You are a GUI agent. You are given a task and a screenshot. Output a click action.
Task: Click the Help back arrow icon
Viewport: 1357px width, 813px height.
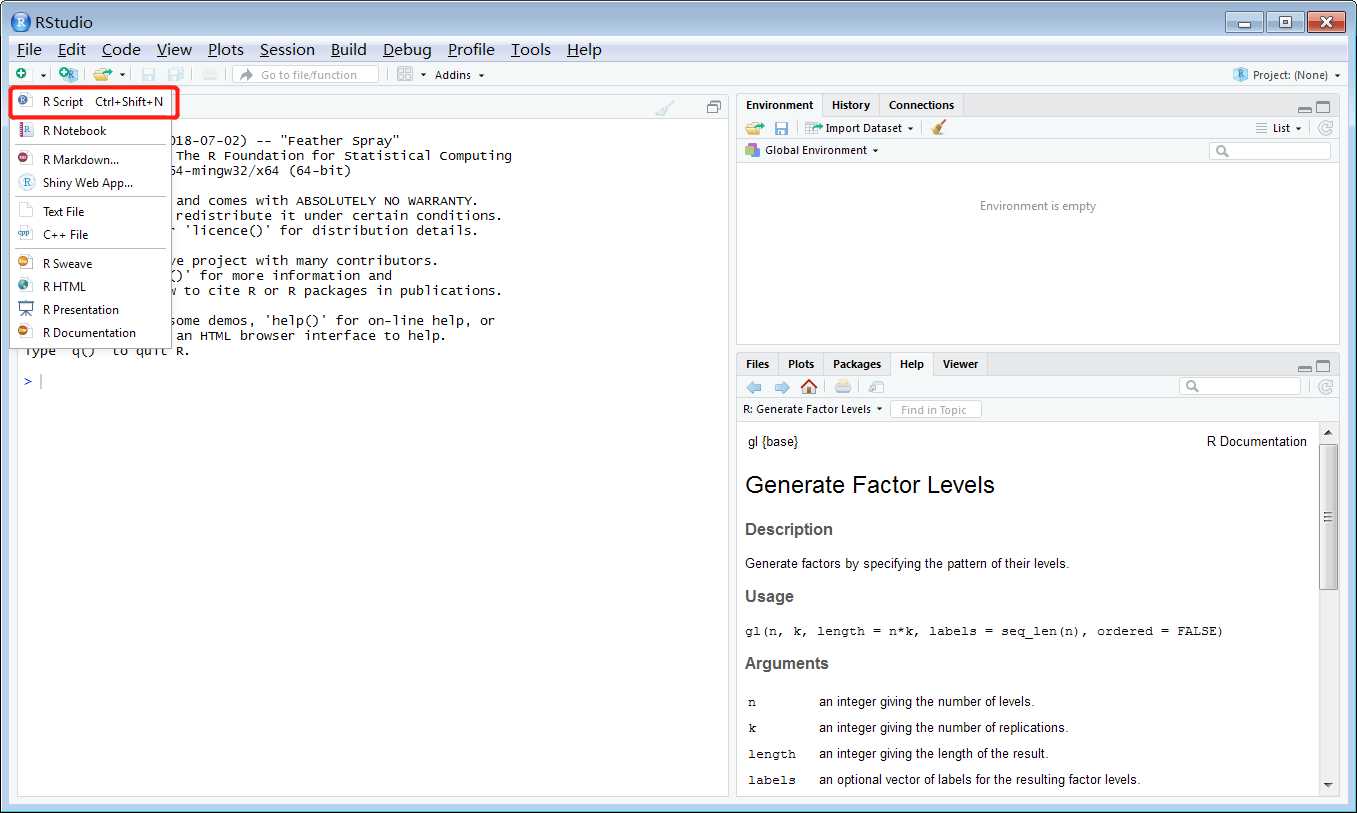click(x=754, y=387)
